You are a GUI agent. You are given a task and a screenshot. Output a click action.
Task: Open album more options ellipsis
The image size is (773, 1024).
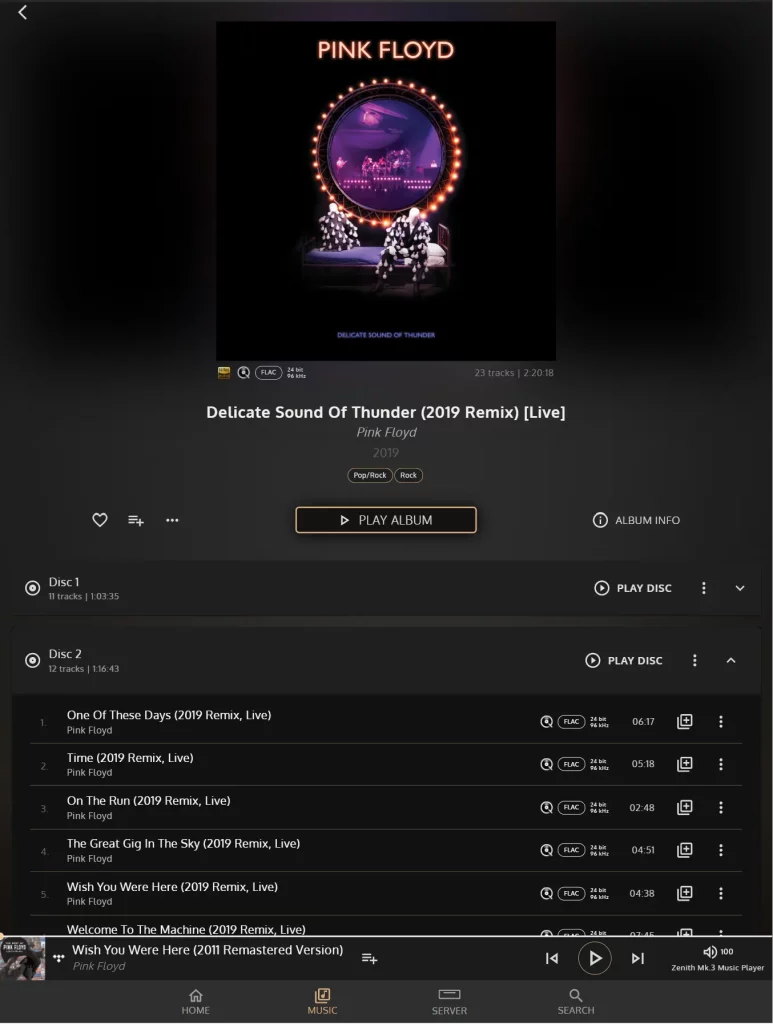[x=172, y=520]
